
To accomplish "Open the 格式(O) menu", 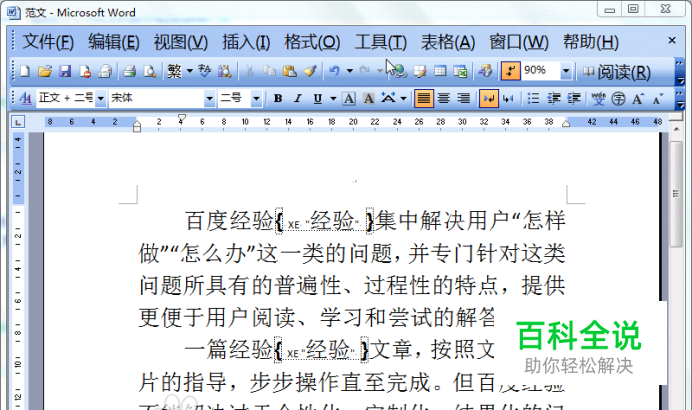I will (x=312, y=42).
